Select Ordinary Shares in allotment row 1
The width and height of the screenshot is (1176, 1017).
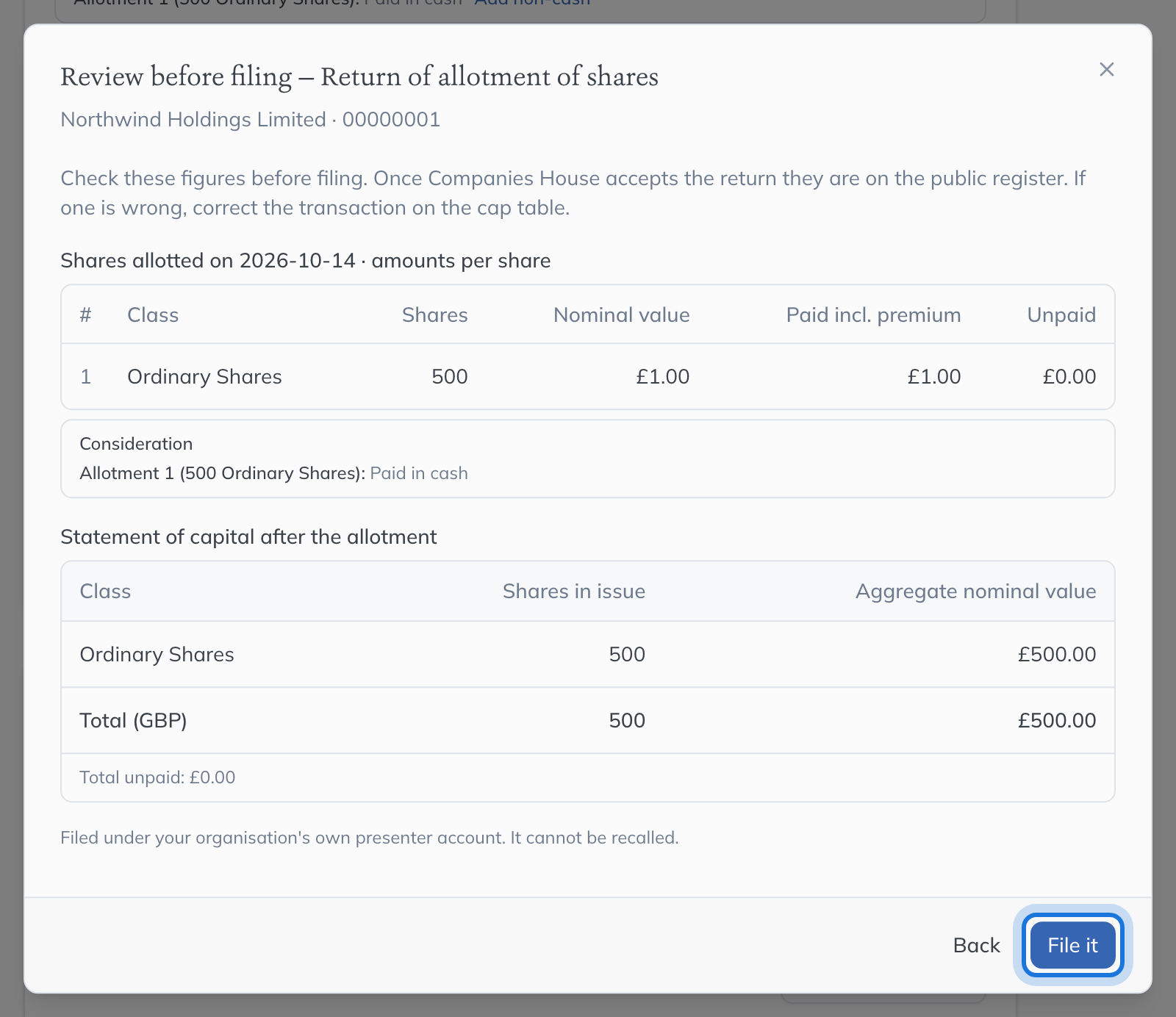pyautogui.click(x=204, y=376)
